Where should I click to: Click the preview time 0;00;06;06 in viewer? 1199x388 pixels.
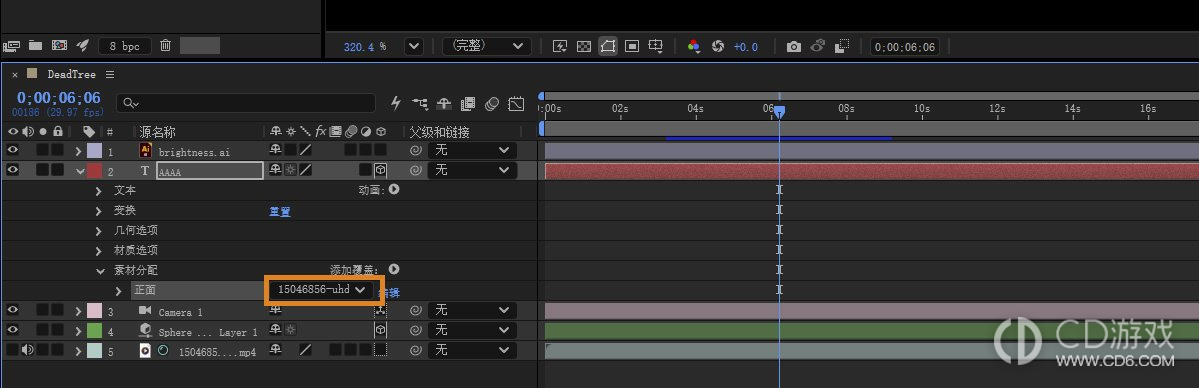click(905, 47)
